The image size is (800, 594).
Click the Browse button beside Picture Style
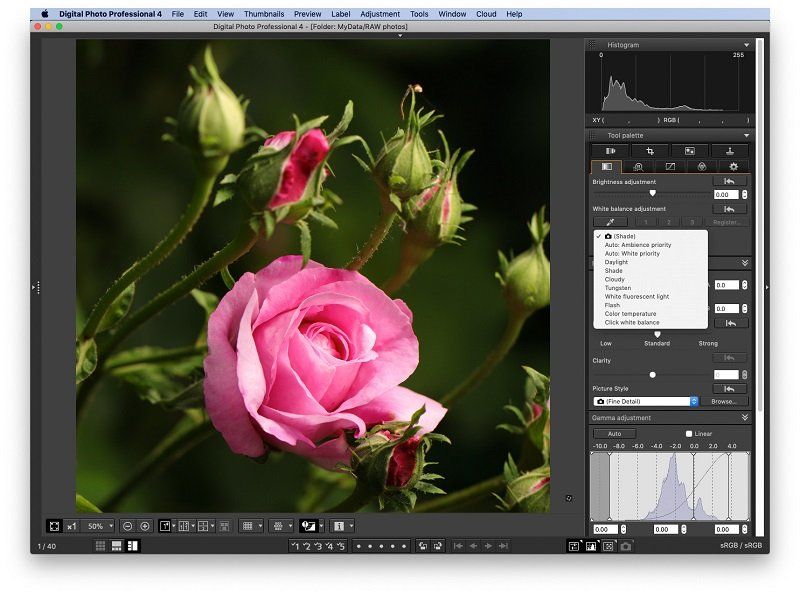point(724,401)
